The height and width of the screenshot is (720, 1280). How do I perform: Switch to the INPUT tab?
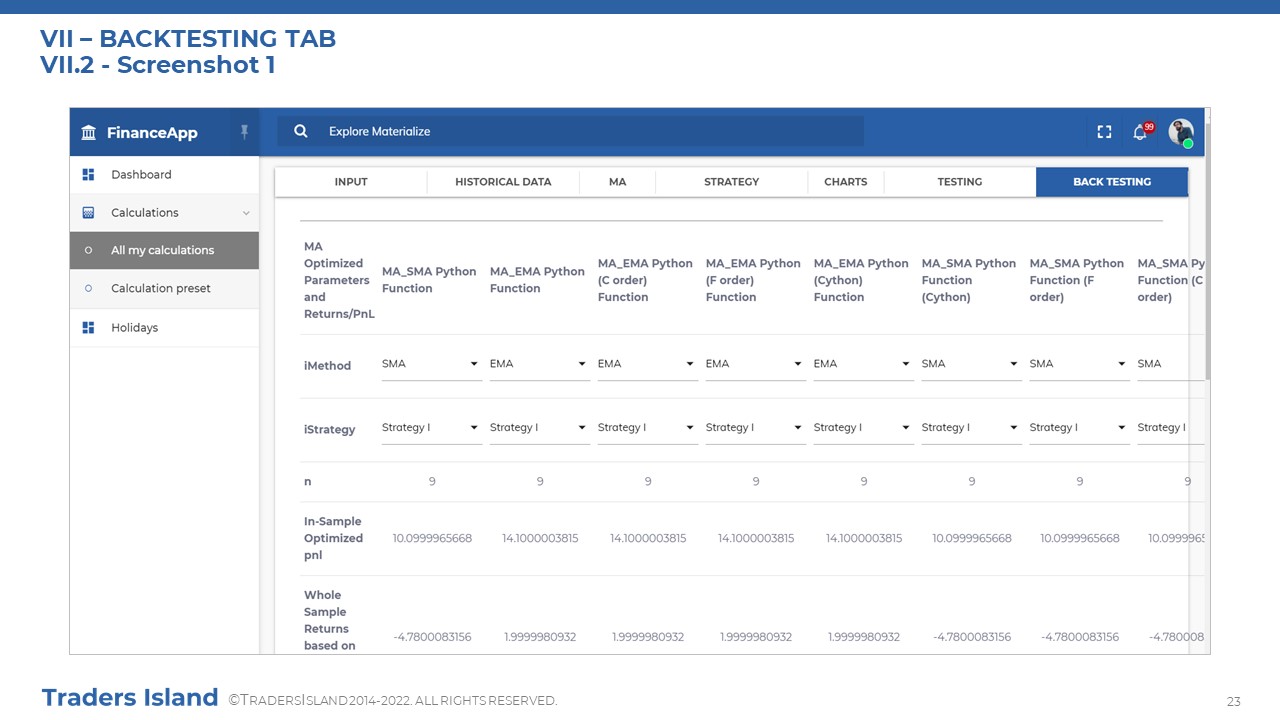coord(351,182)
